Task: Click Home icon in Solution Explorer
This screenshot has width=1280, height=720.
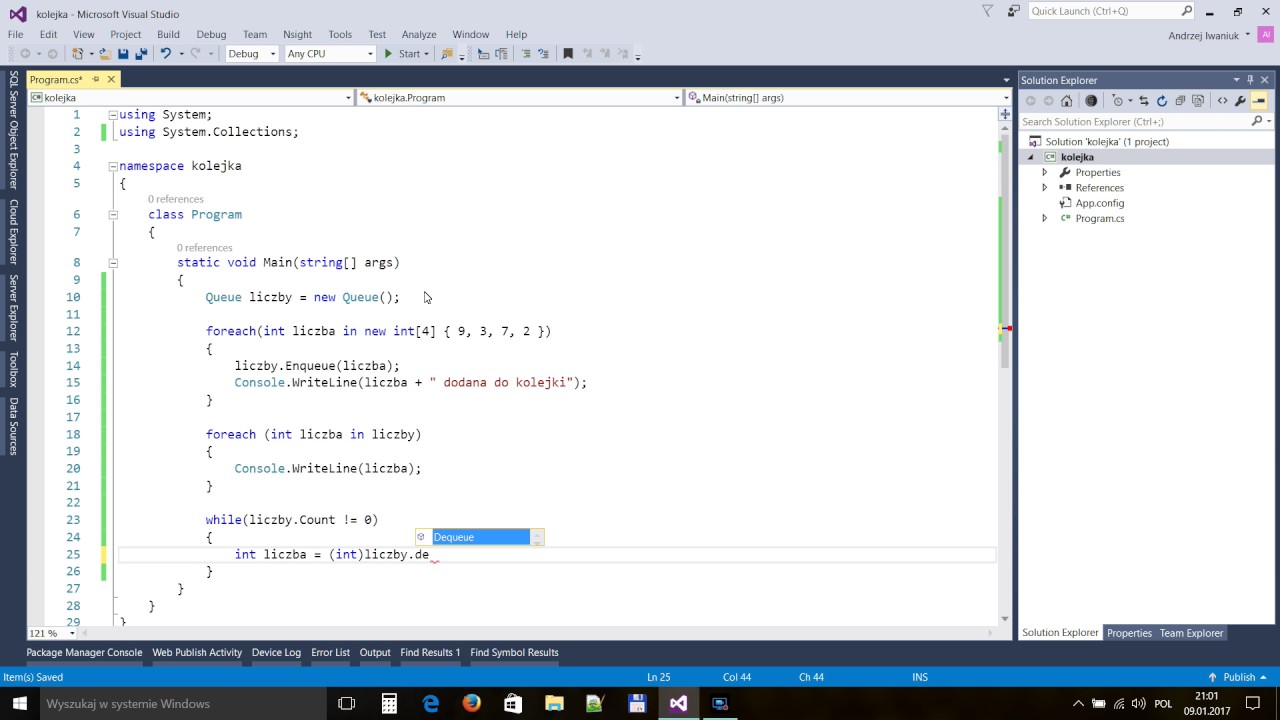Action: pos(1066,101)
